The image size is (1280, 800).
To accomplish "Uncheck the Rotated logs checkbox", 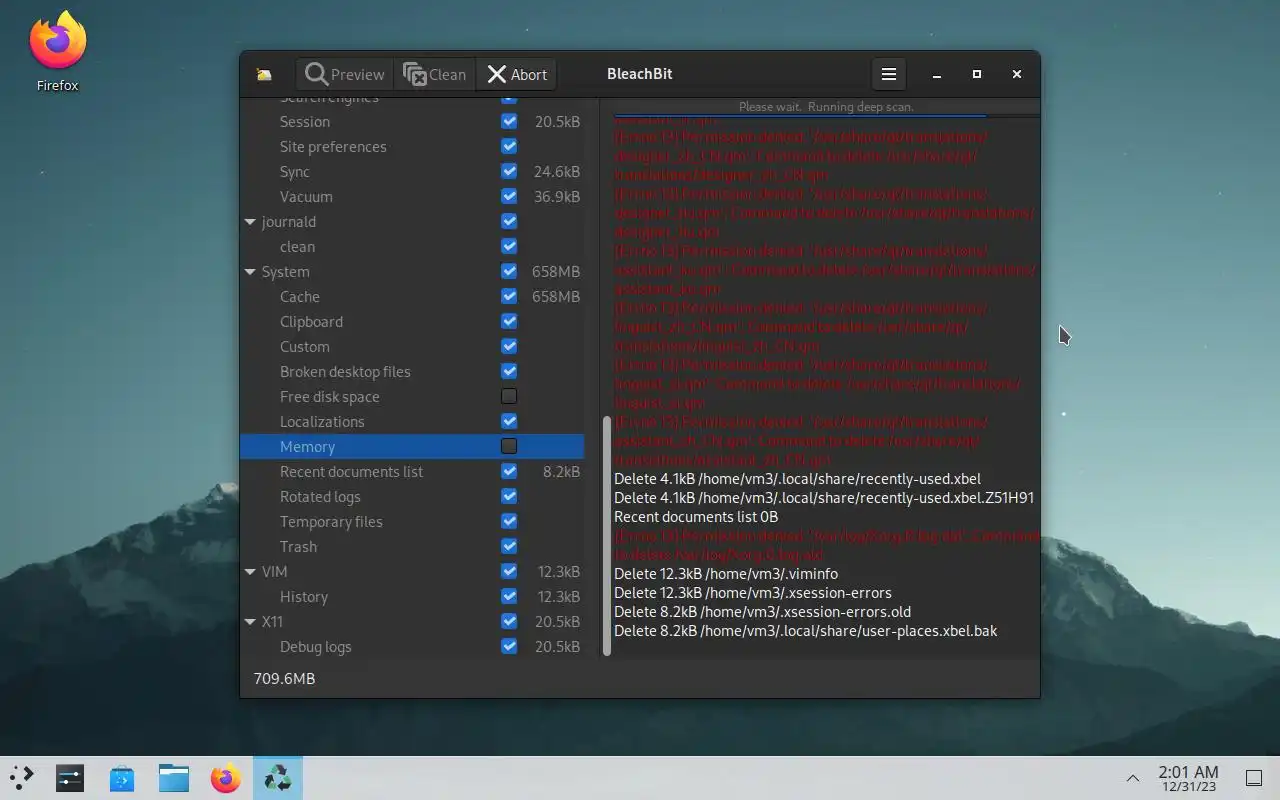I will (x=509, y=496).
